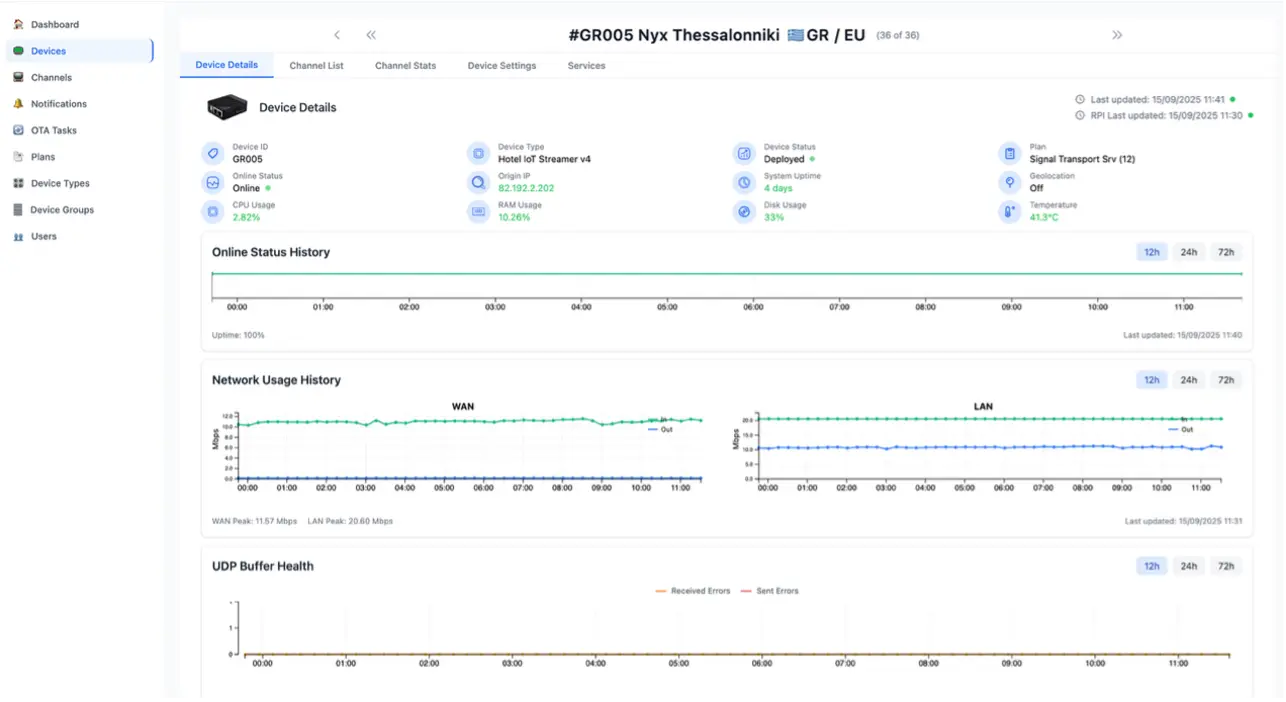The height and width of the screenshot is (702, 1286).
Task: Click the CPU Usage chip icon
Action: [212, 211]
